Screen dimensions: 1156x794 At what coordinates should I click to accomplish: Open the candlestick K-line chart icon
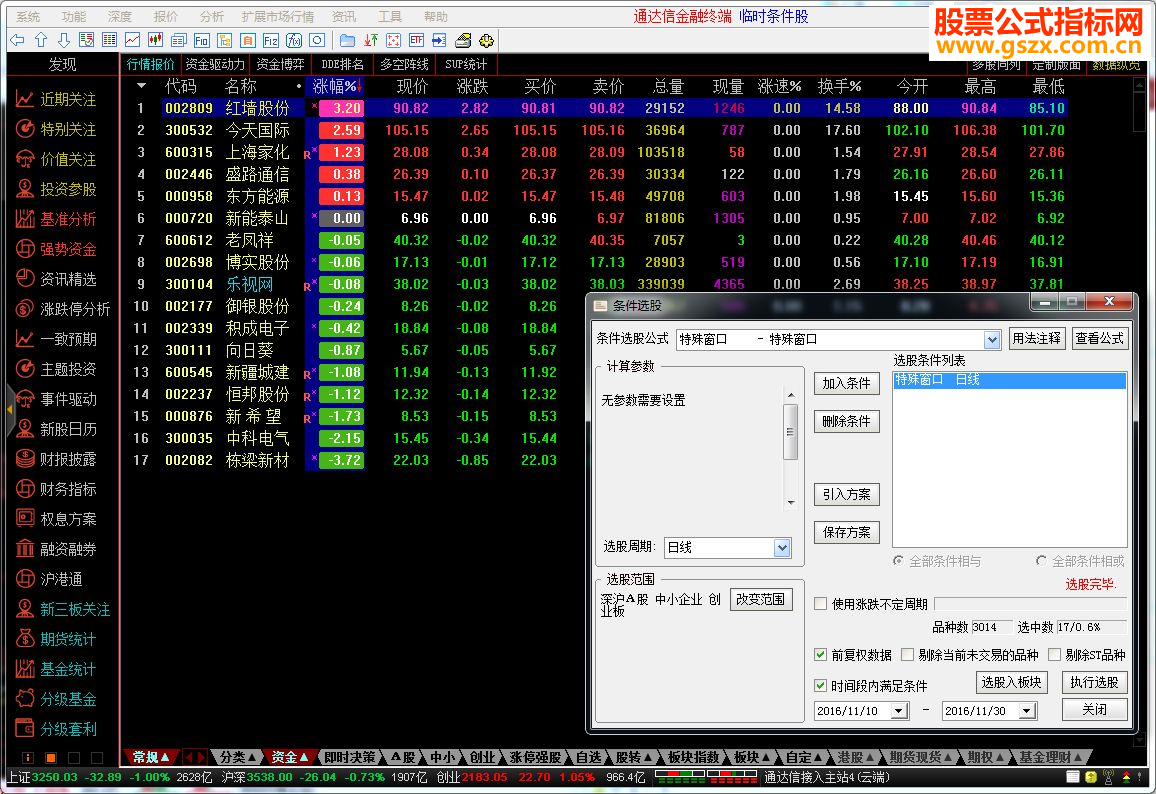click(156, 41)
